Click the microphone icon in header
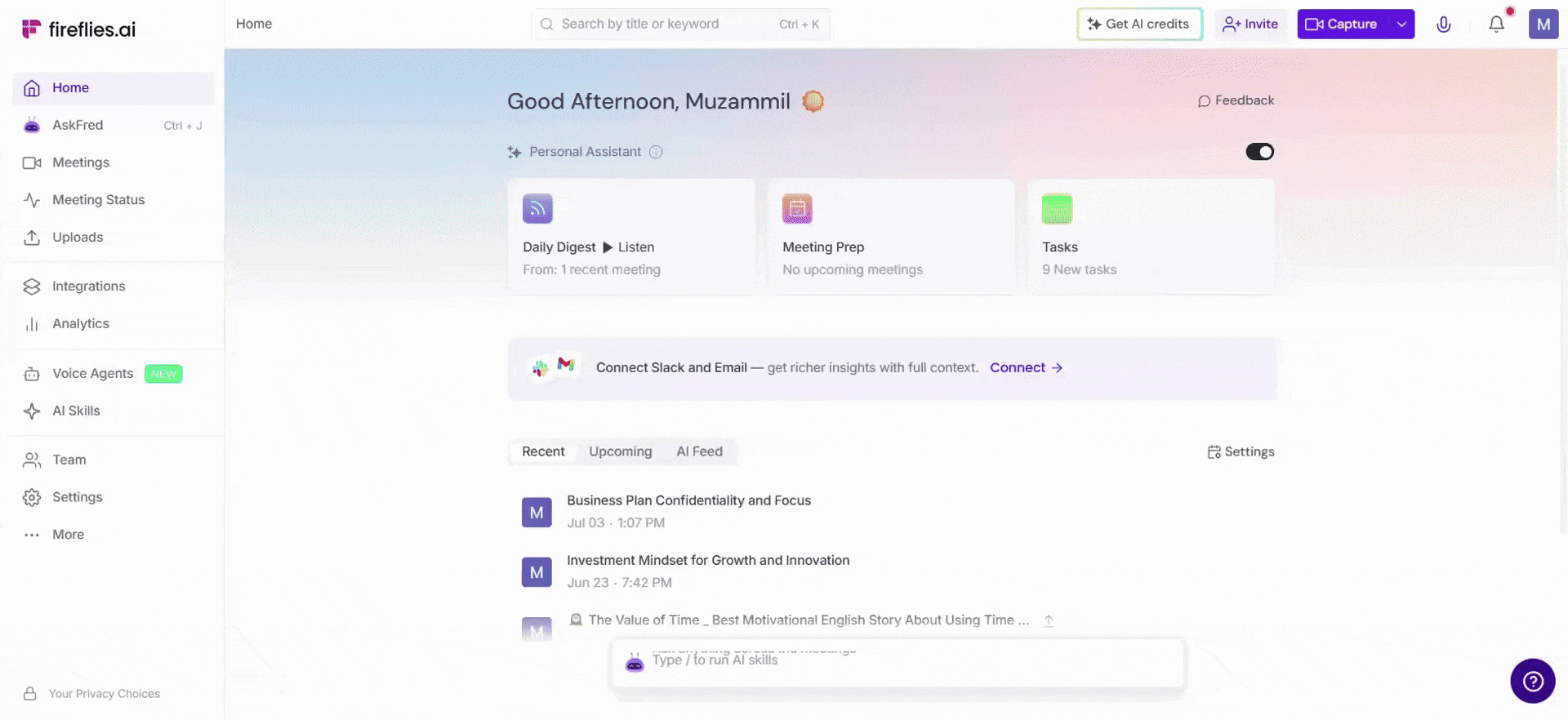The image size is (1568, 720). 1444,24
